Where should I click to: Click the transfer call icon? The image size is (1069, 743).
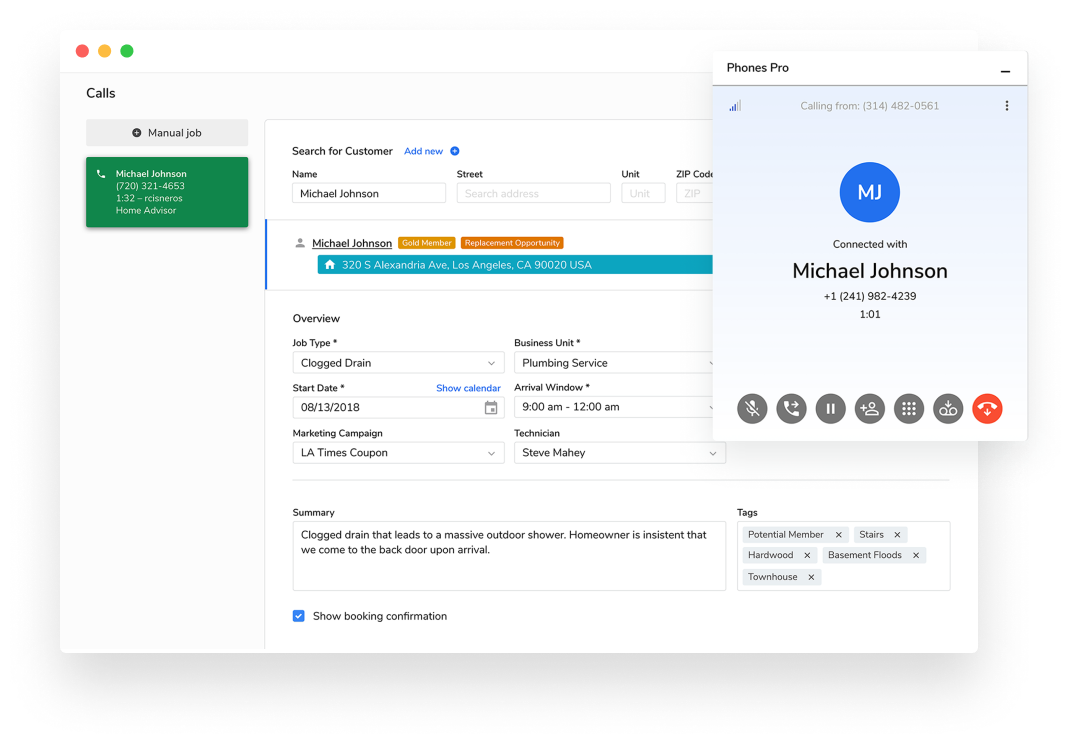792,409
